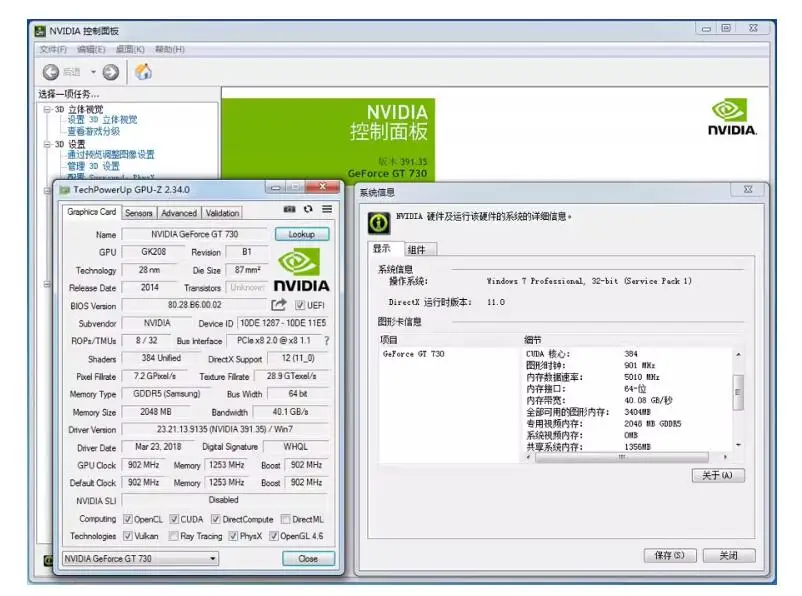Image resolution: width=802 pixels, height=596 pixels.
Task: Open the NVIDIA GeForce GT 730 dropdown
Action: 139,558
